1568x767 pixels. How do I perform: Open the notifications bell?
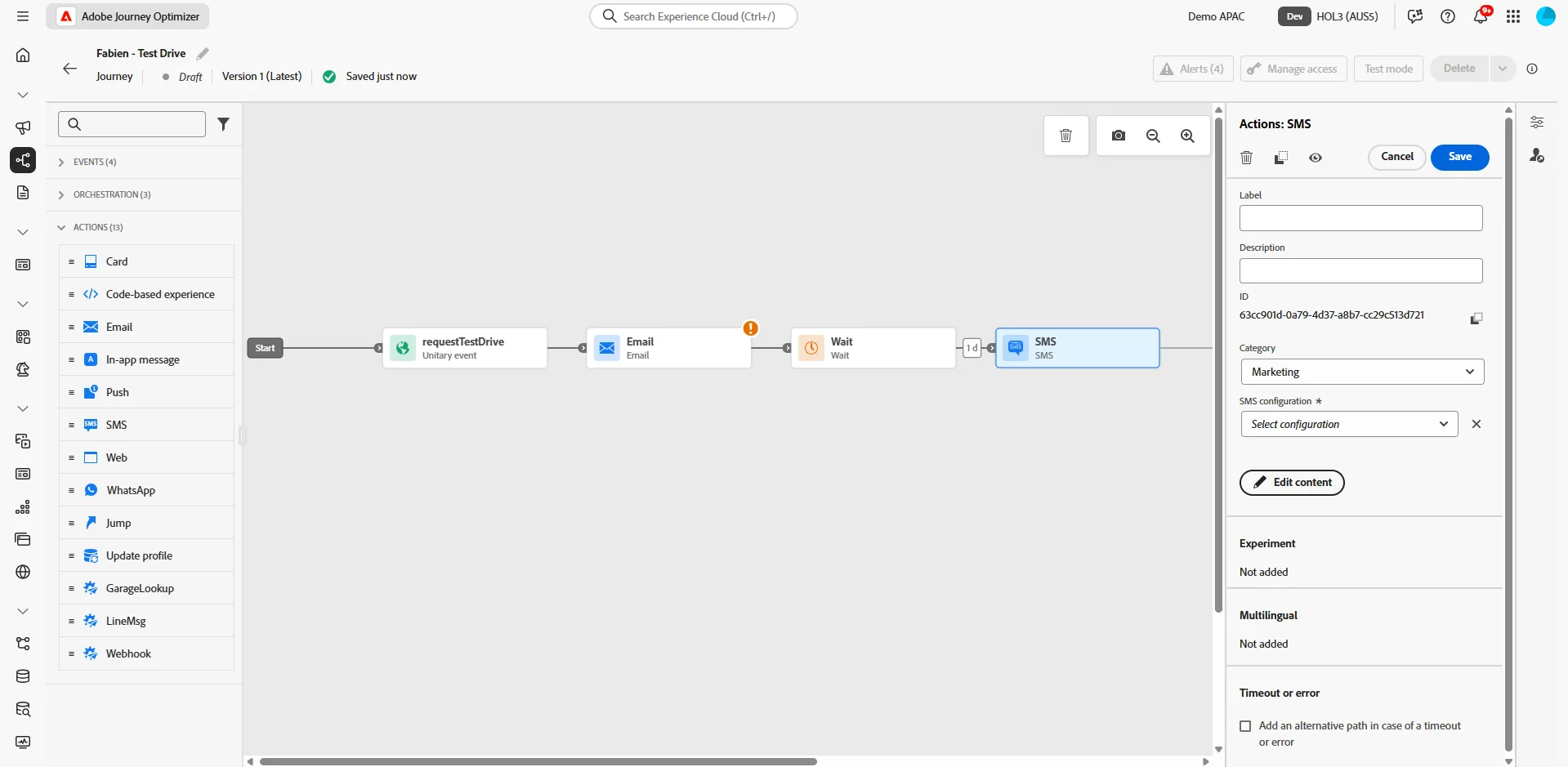[x=1481, y=16]
